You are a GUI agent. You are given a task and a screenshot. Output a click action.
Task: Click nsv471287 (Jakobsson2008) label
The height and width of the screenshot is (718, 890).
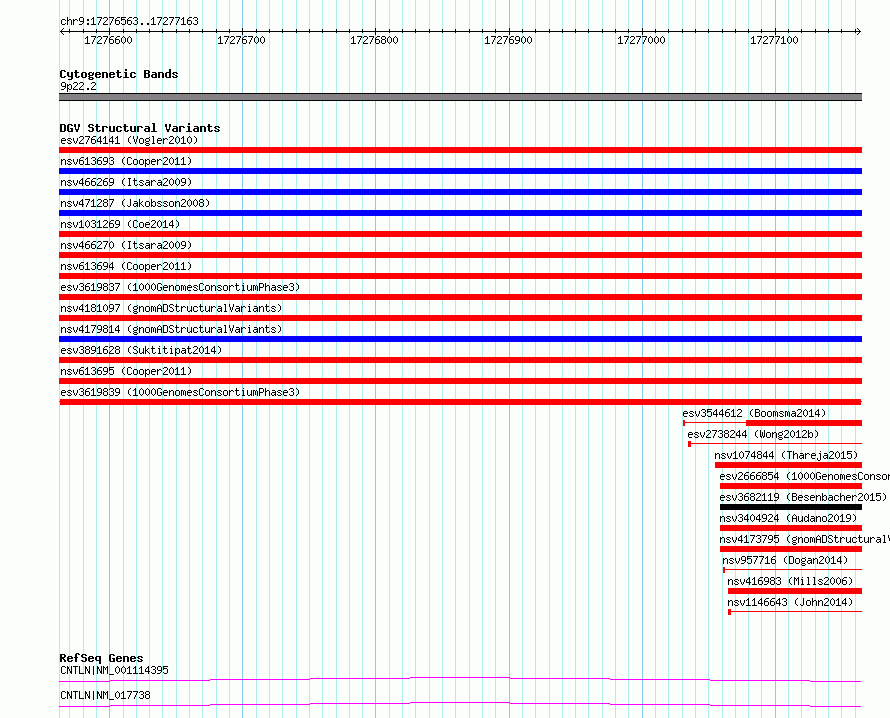point(135,203)
